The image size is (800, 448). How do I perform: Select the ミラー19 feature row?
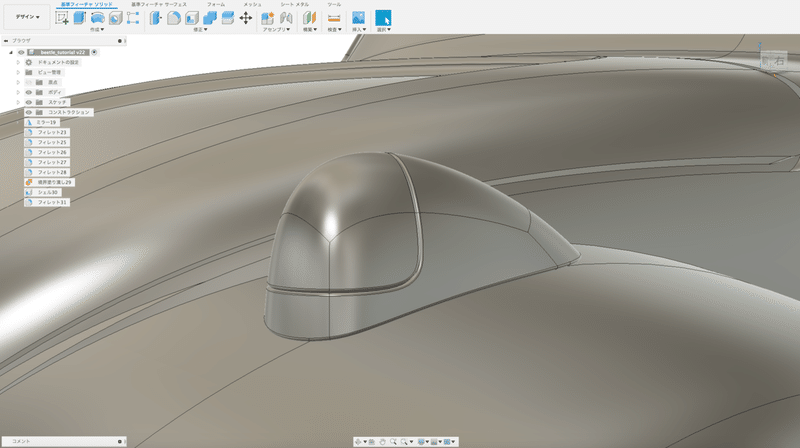42,122
